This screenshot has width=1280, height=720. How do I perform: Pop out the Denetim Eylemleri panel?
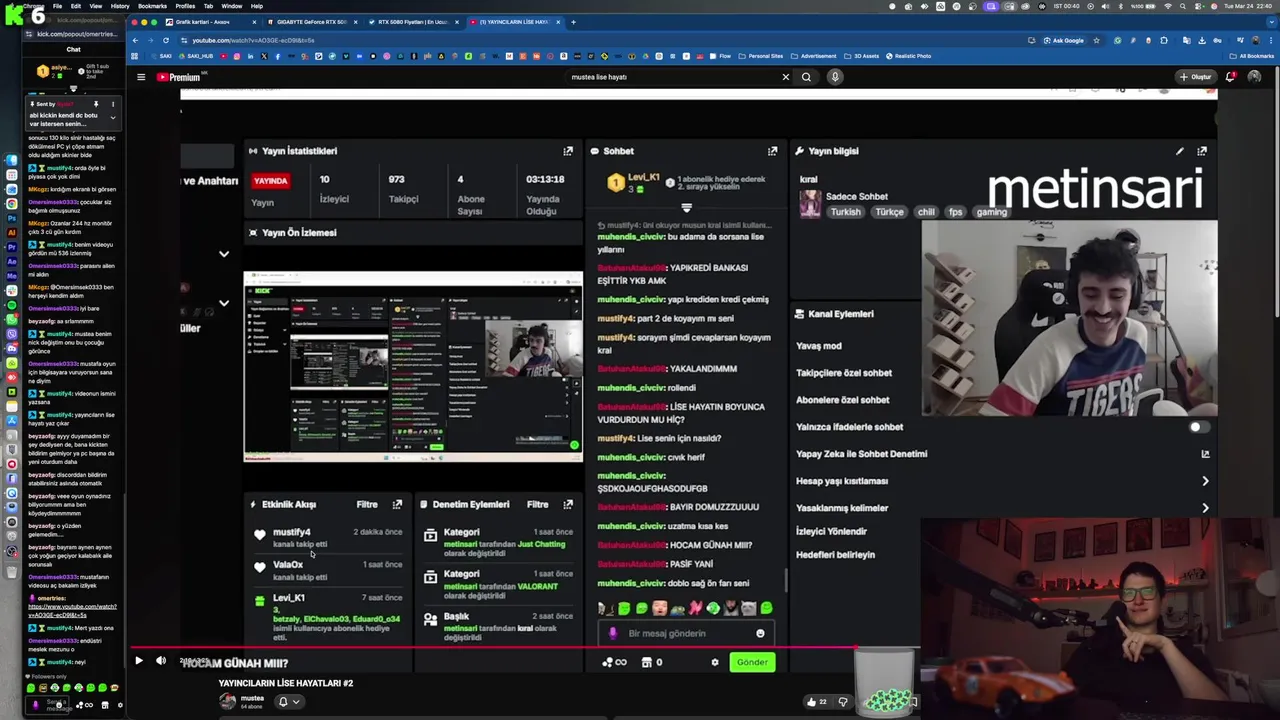click(x=568, y=505)
